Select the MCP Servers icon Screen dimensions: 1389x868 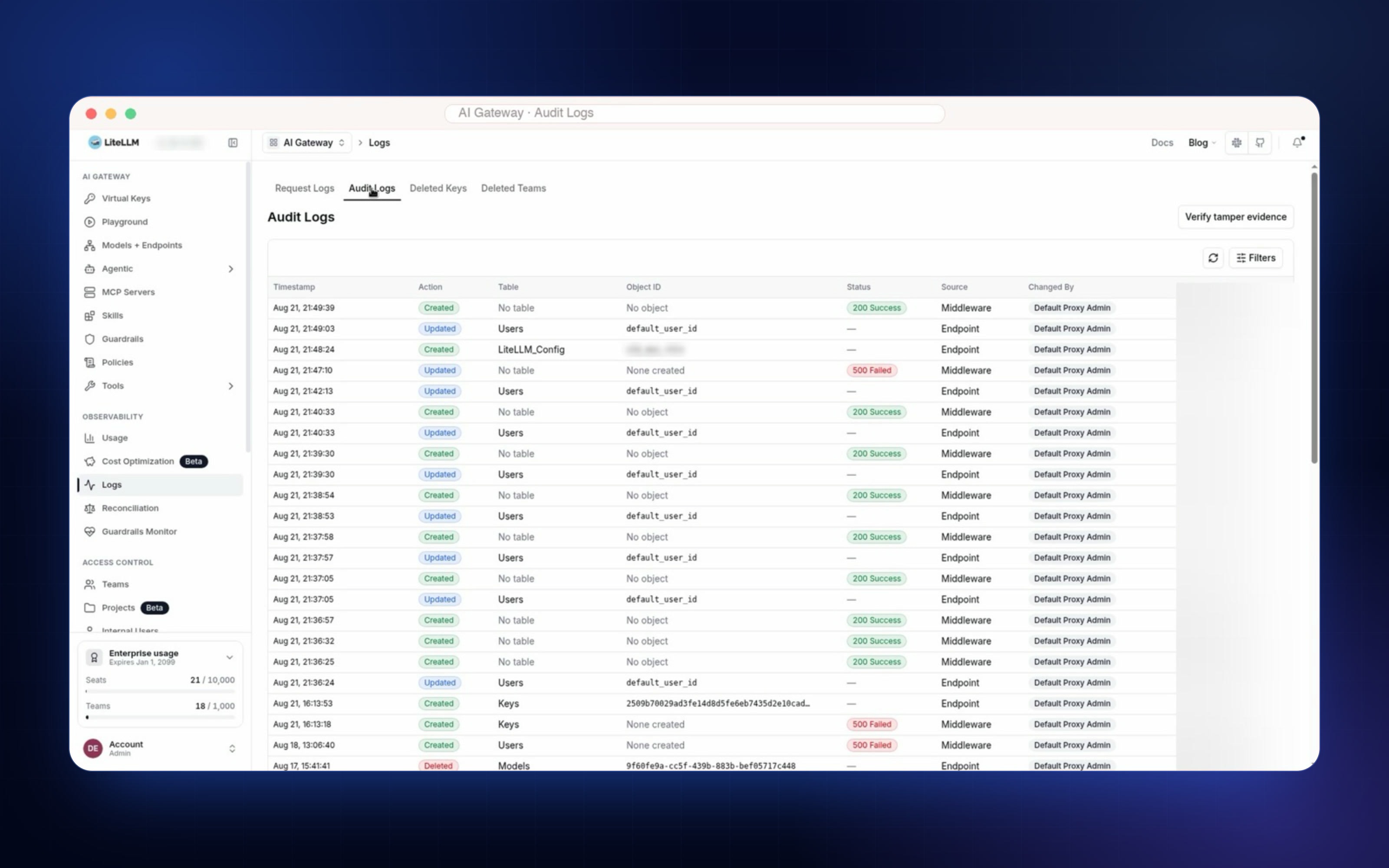point(89,292)
